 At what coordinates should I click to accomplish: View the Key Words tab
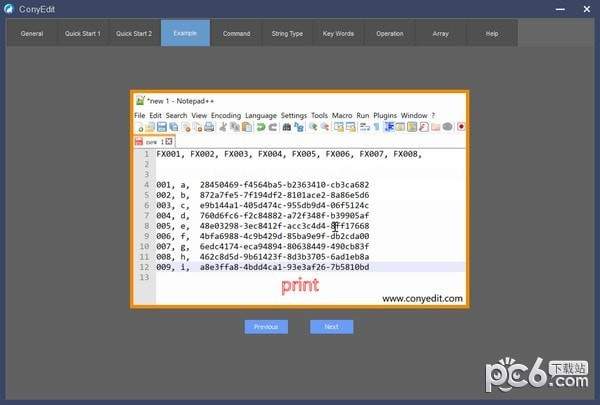click(338, 33)
